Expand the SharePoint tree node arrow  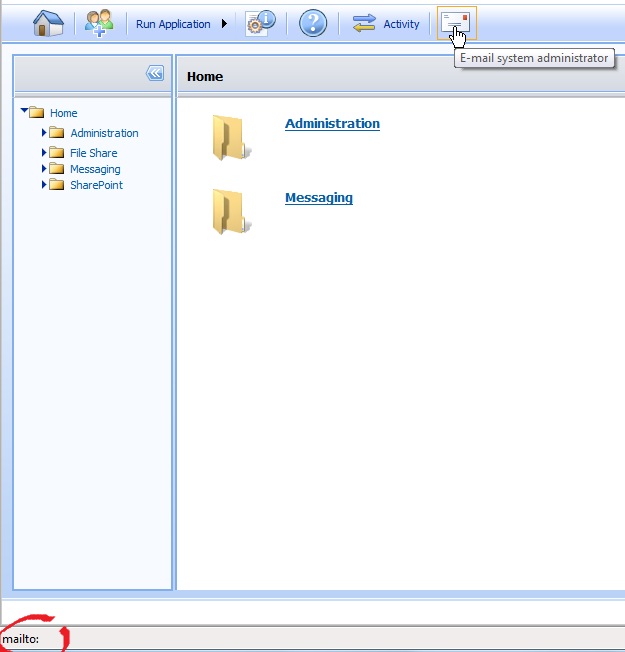(x=44, y=184)
